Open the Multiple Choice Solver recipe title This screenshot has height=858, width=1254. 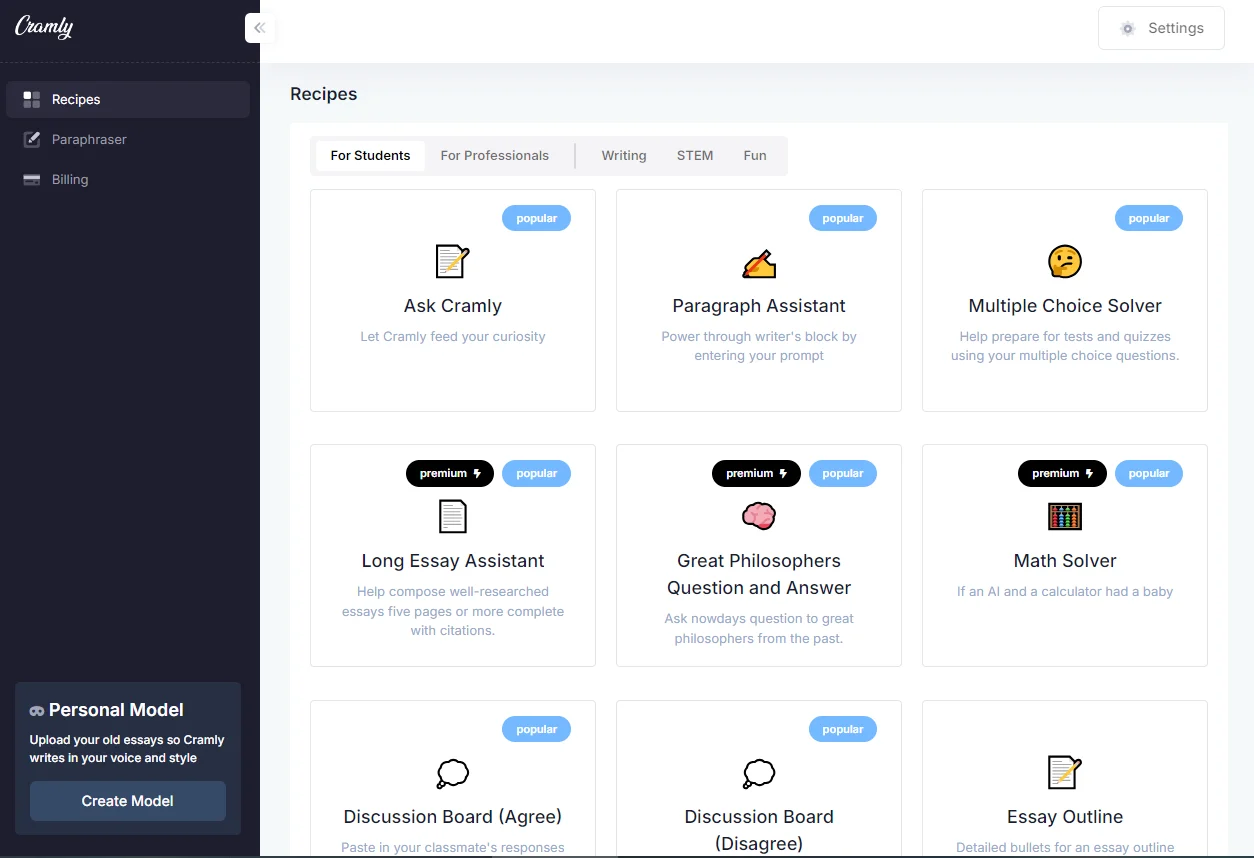(x=1065, y=306)
